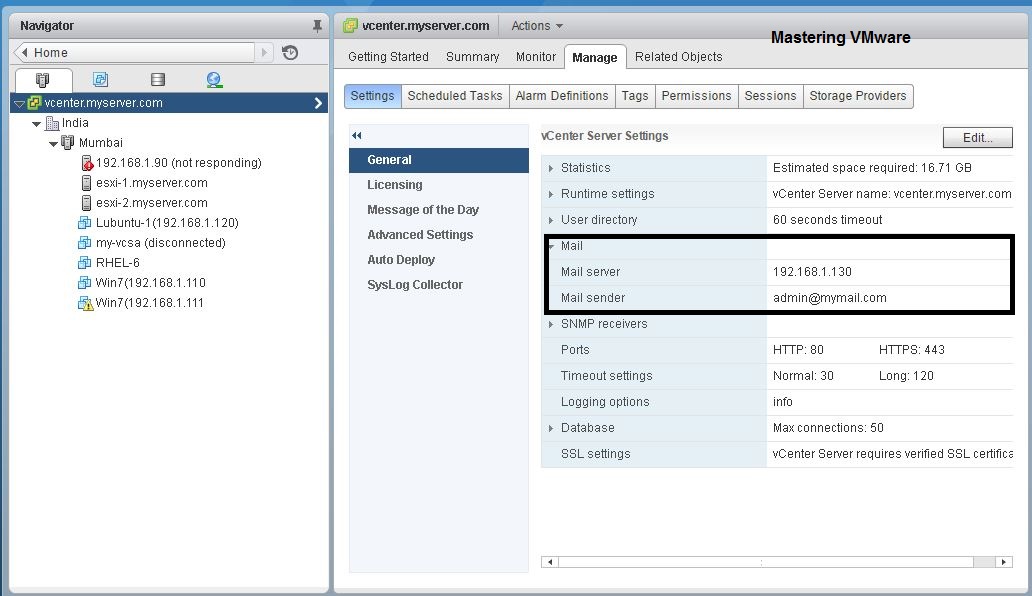Open the Summary tab
This screenshot has width=1032, height=596.
point(473,57)
